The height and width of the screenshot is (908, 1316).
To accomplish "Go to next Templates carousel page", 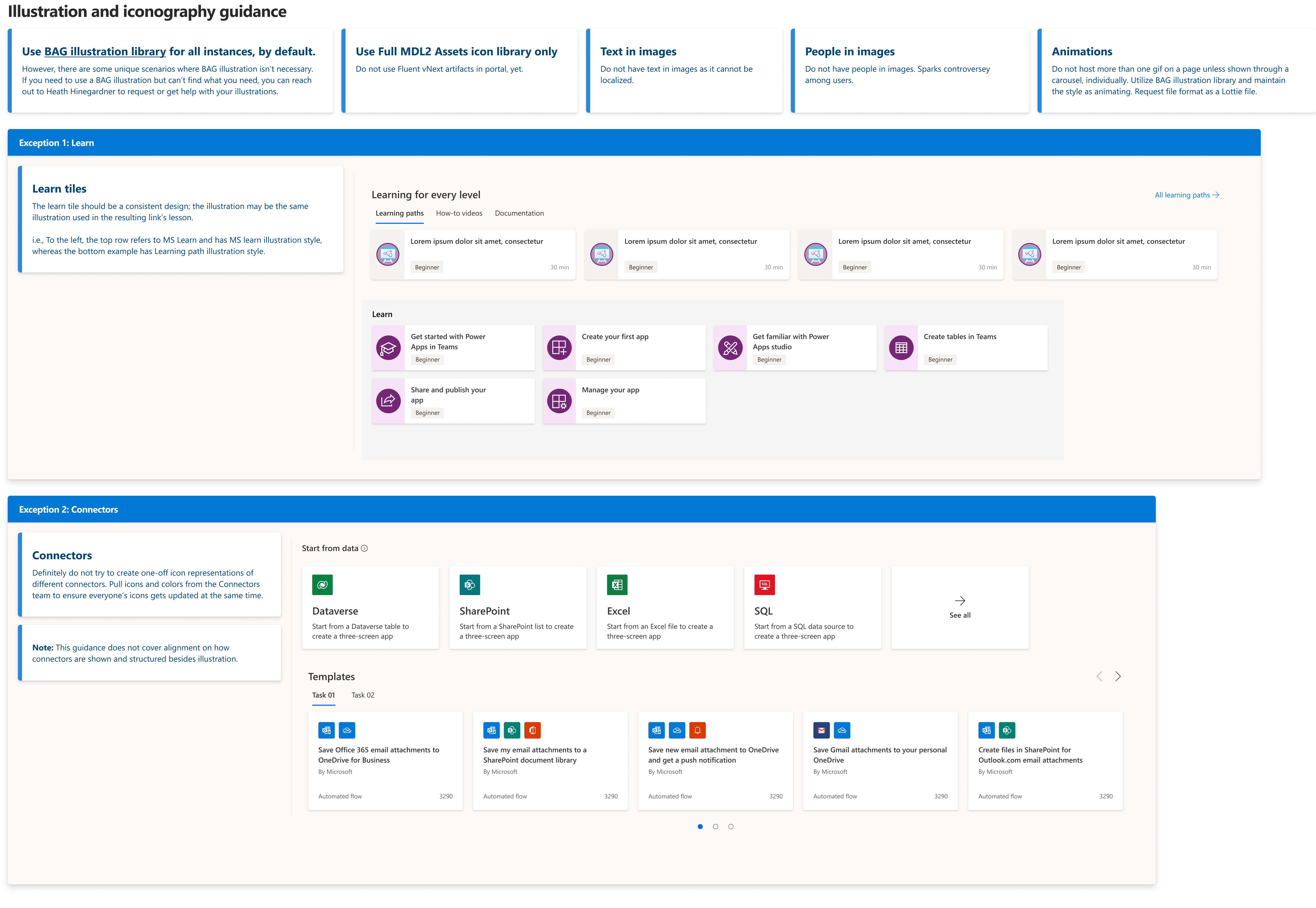I will click(x=1118, y=677).
